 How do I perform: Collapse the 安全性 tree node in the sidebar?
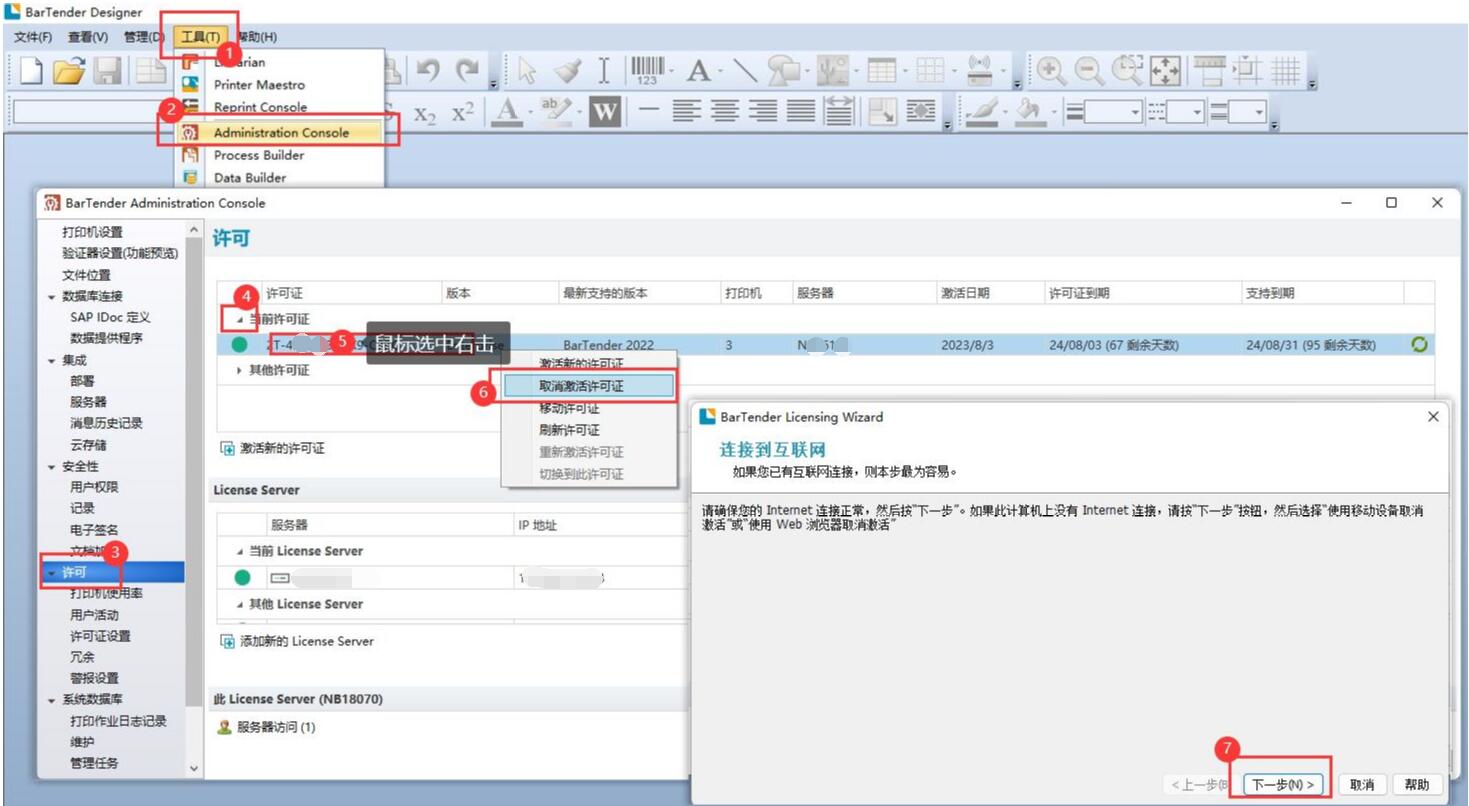tap(52, 467)
